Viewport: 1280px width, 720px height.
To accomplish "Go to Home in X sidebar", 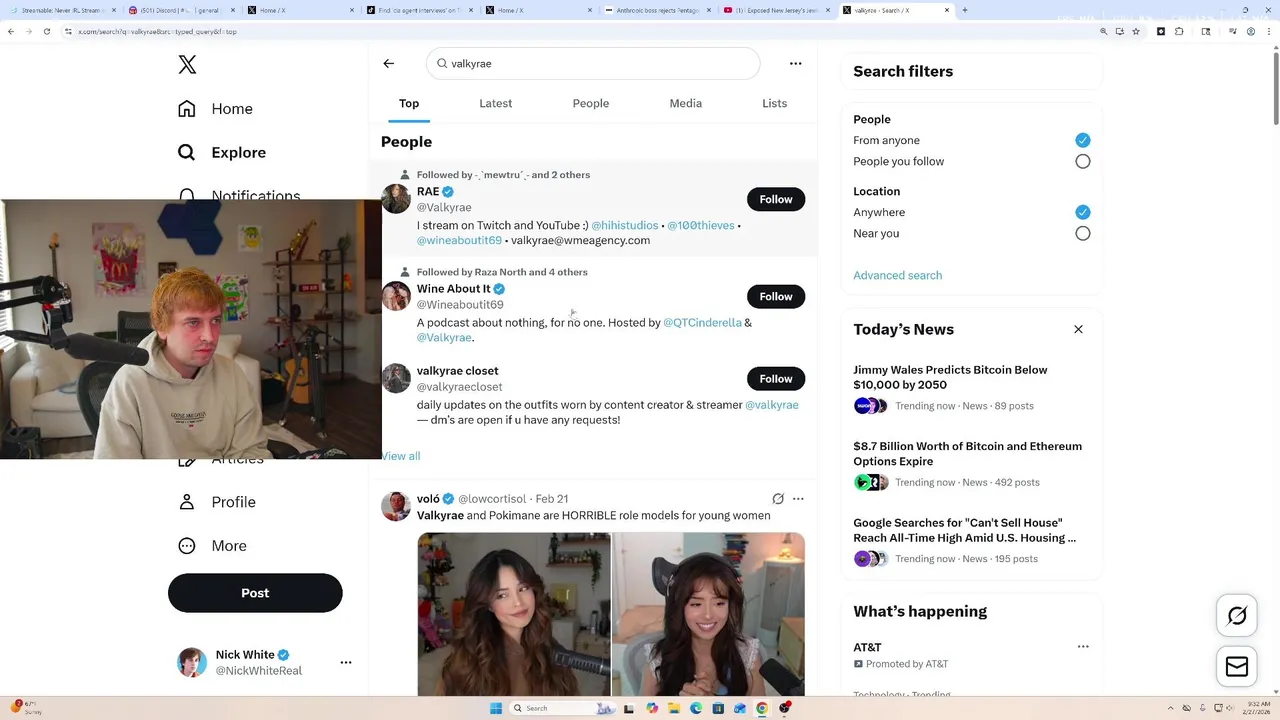I will (215, 109).
